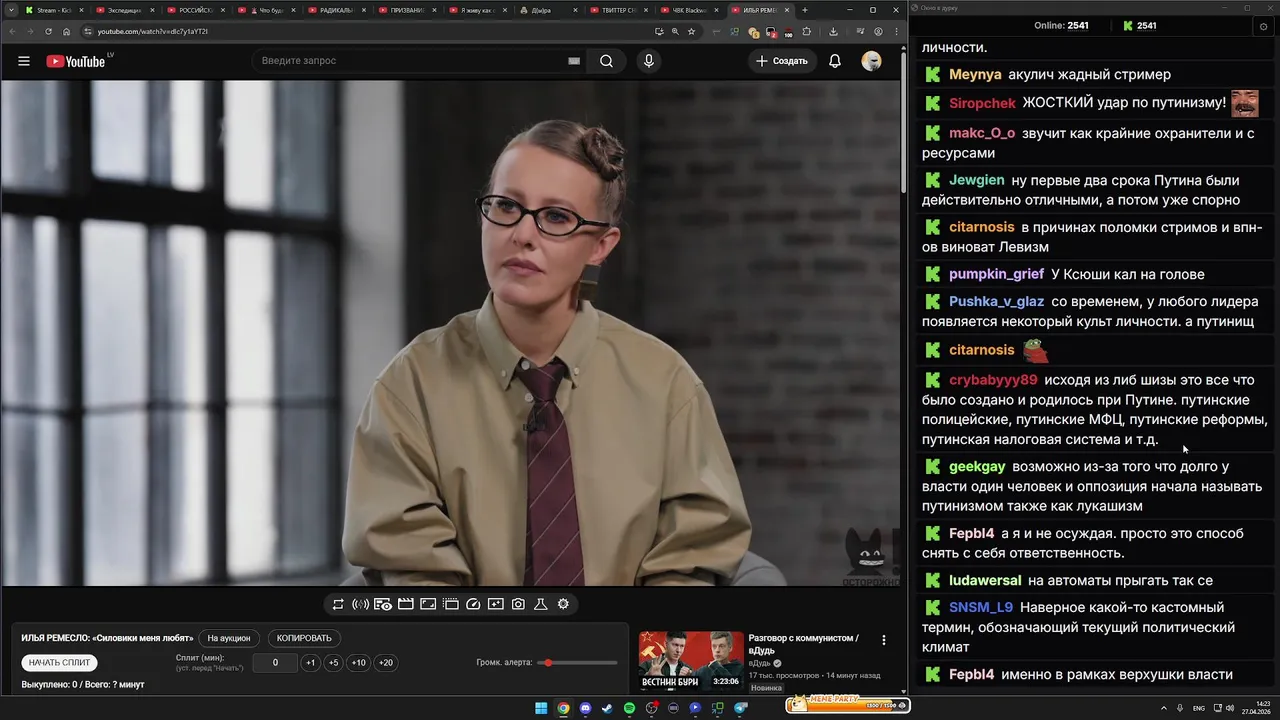This screenshot has height=720, width=1280.
Task: Go to YouTube home via logo
Action: click(76, 61)
